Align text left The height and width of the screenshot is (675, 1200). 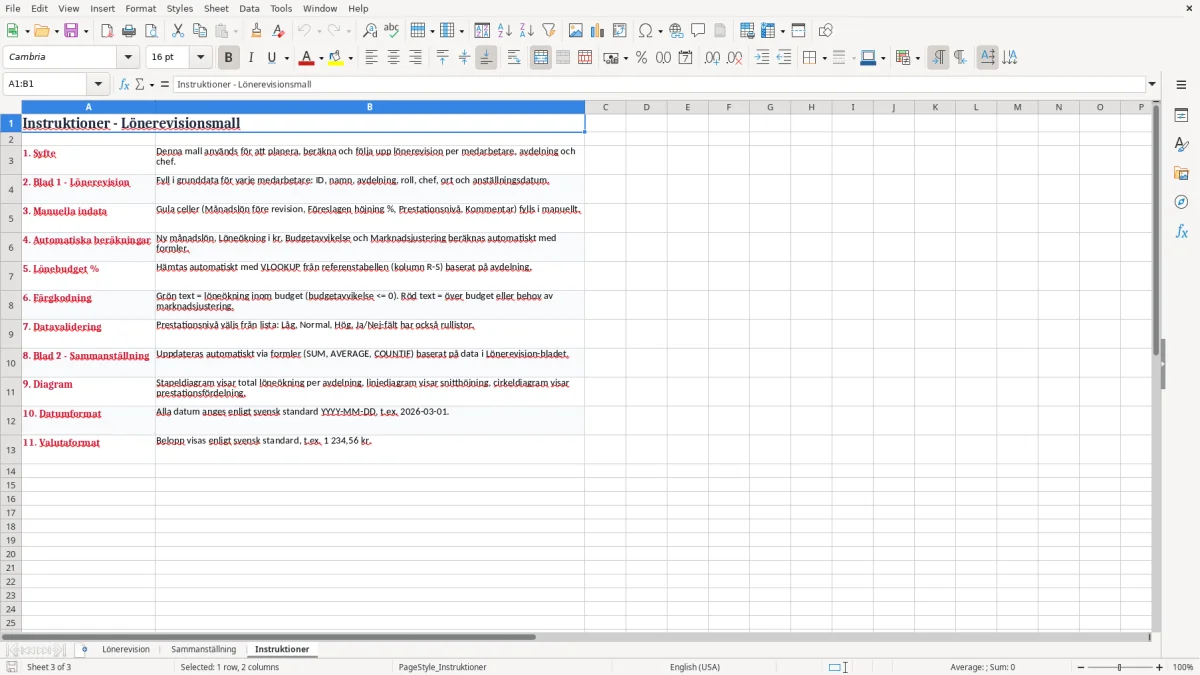pyautogui.click(x=372, y=58)
